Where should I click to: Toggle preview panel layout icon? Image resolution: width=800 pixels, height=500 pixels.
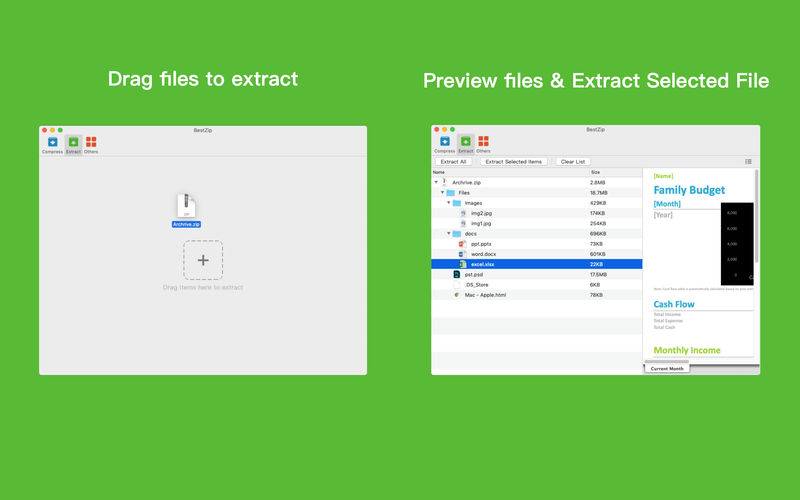coord(748,162)
